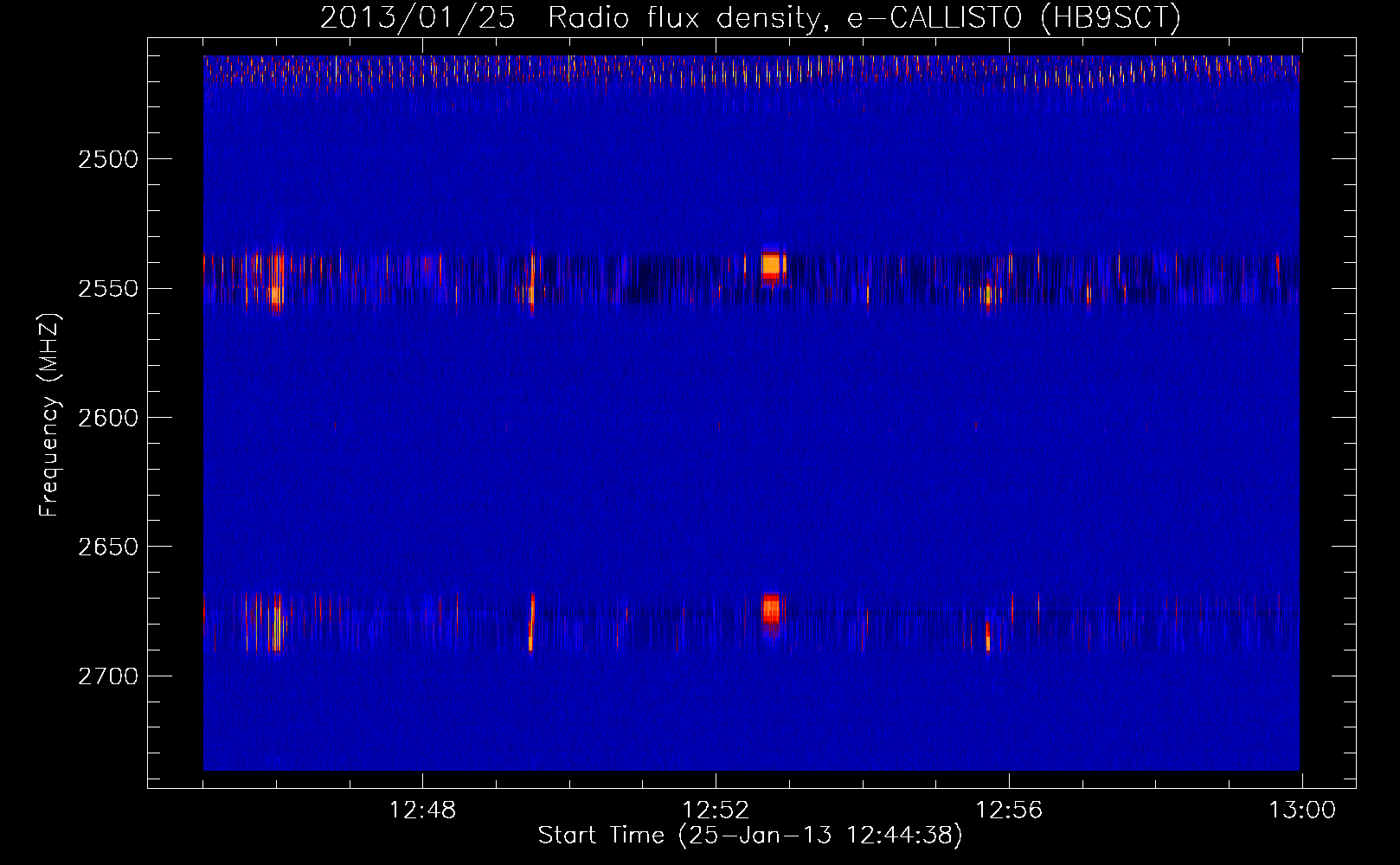
Task: Click the bright burst near 2540 MHz at 12:52
Action: 771,266
